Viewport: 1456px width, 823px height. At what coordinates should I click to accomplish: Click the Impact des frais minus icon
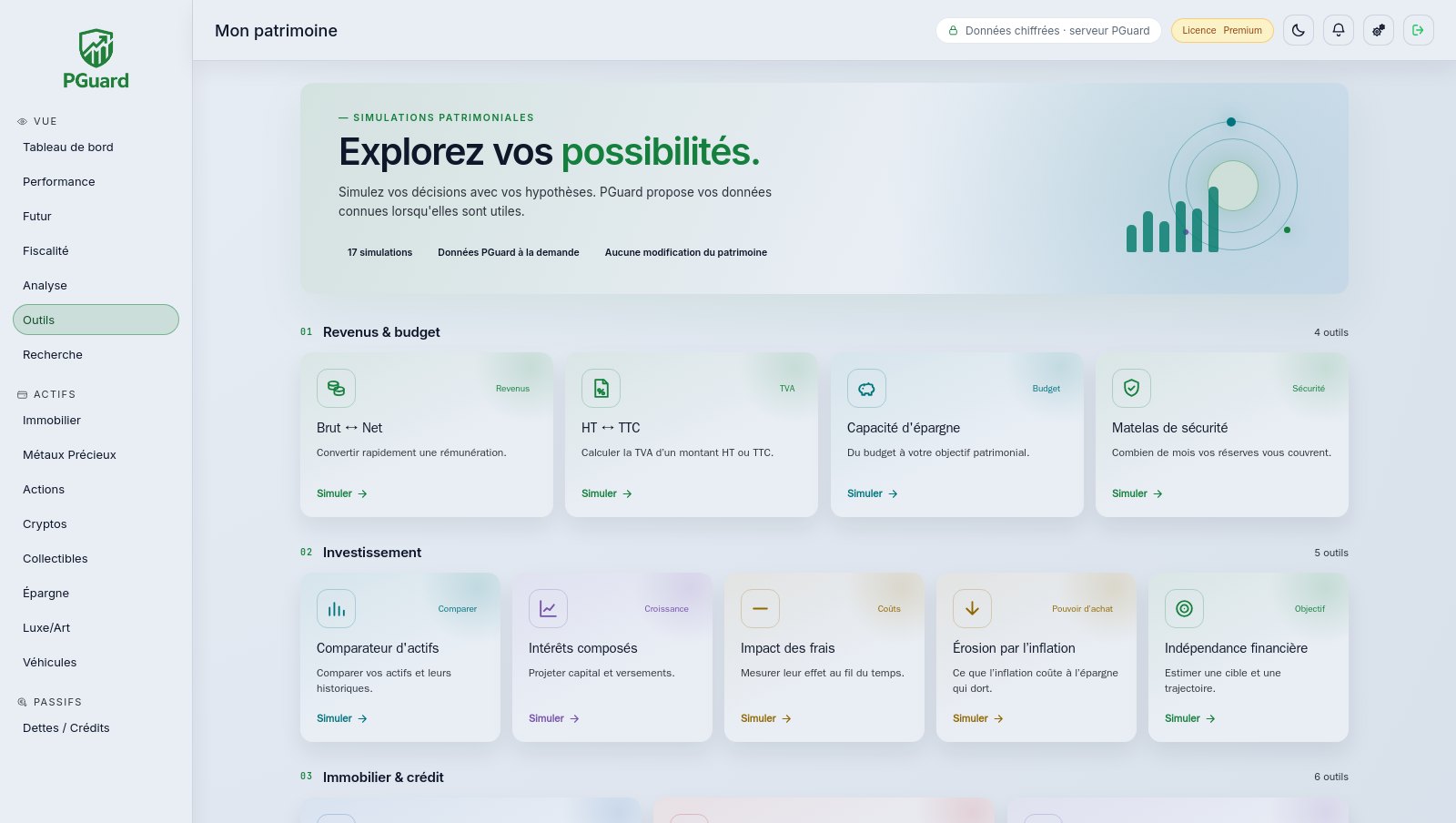pos(760,609)
